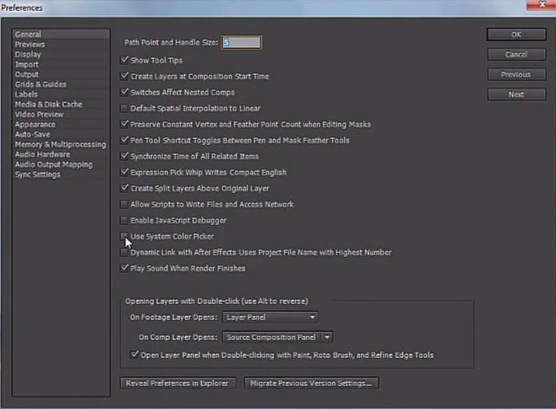
Task: Open the Memory & Multiprocessing category
Action: point(60,144)
